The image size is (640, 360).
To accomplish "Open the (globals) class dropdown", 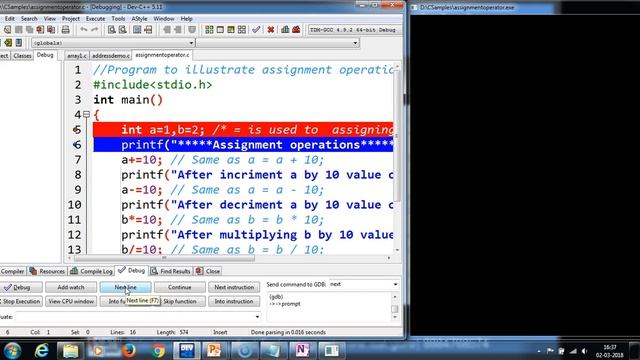I will 113,43.
